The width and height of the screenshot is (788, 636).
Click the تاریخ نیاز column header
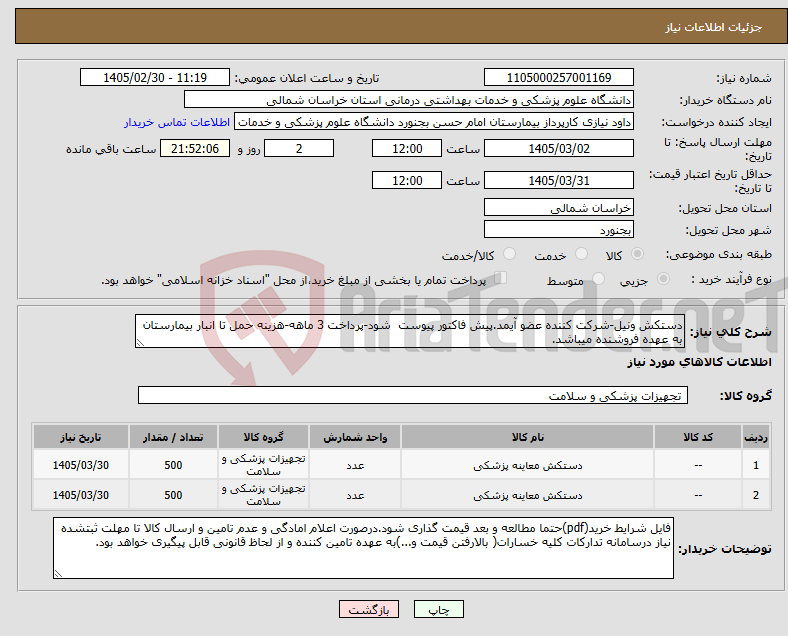[x=80, y=437]
